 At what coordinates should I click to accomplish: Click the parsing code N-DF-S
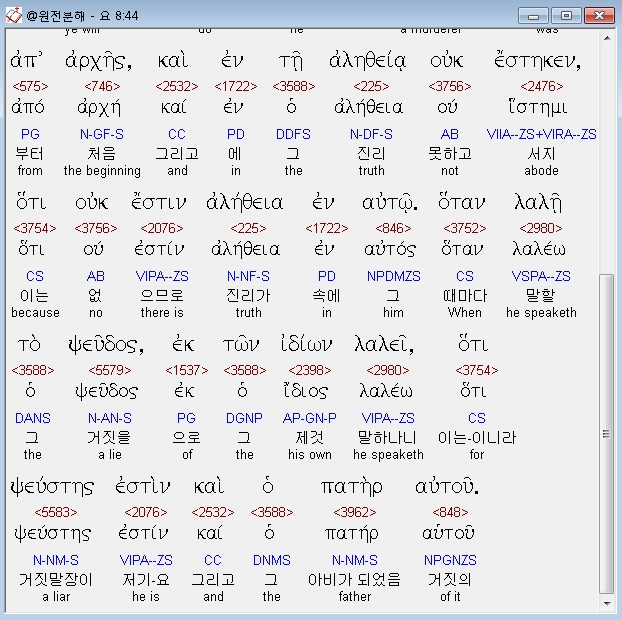coord(371,134)
